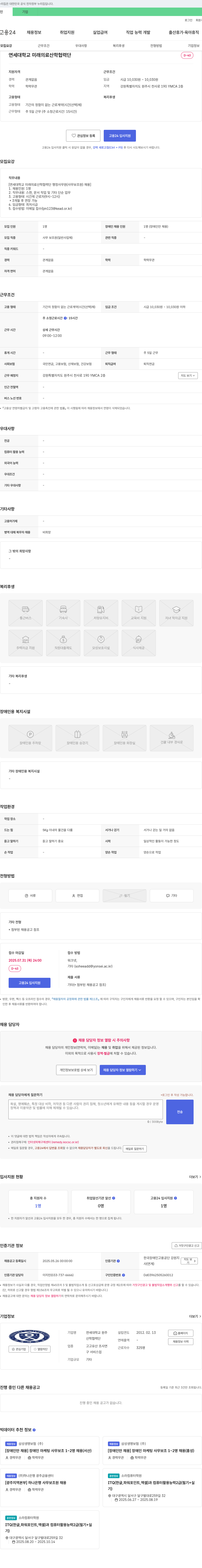The width and height of the screenshot is (202, 1568).
Task: Select the 모성보호시설 welfare icon
Action: coord(101,643)
